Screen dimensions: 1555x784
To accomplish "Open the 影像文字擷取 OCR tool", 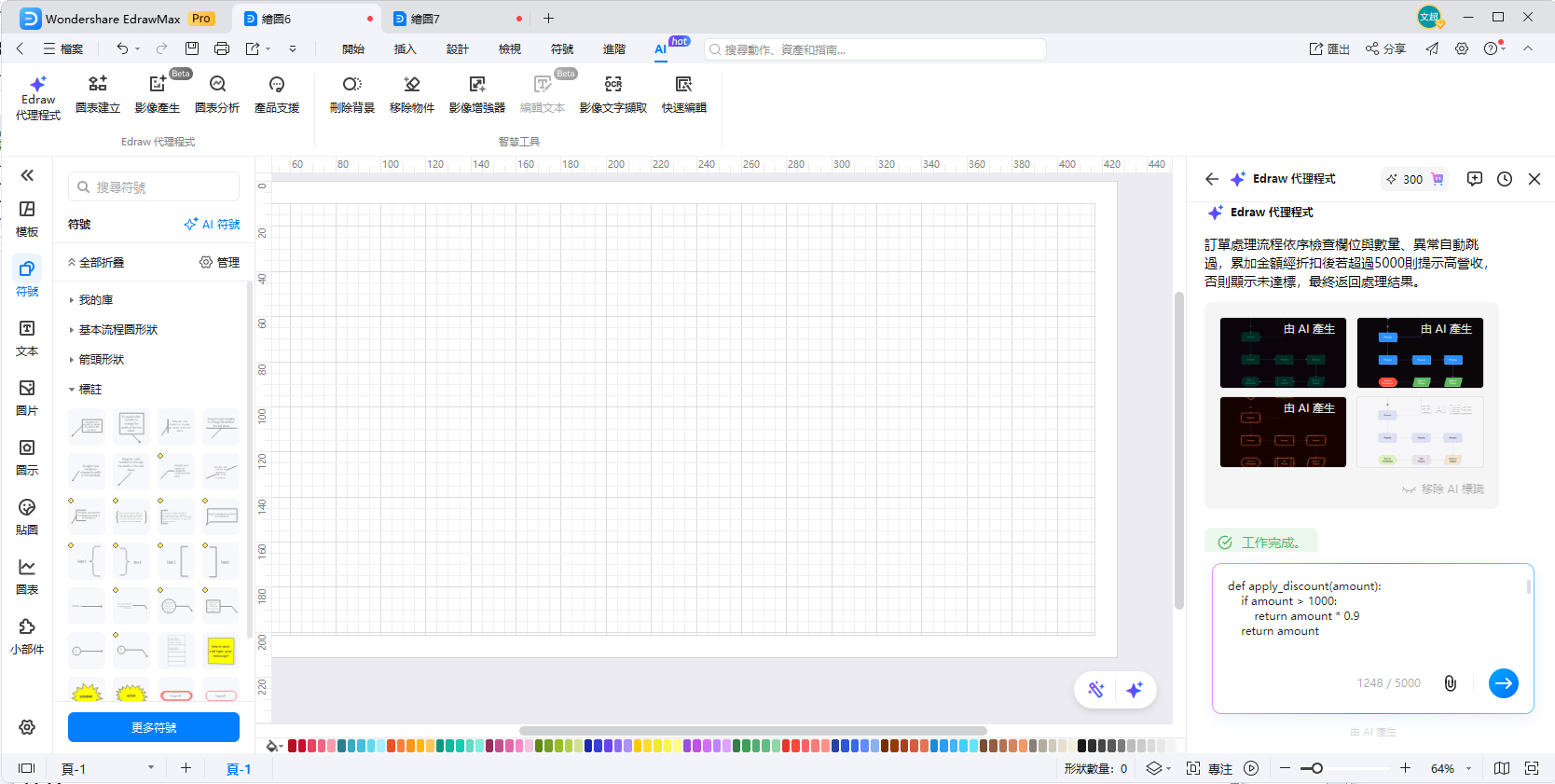I will (x=612, y=94).
